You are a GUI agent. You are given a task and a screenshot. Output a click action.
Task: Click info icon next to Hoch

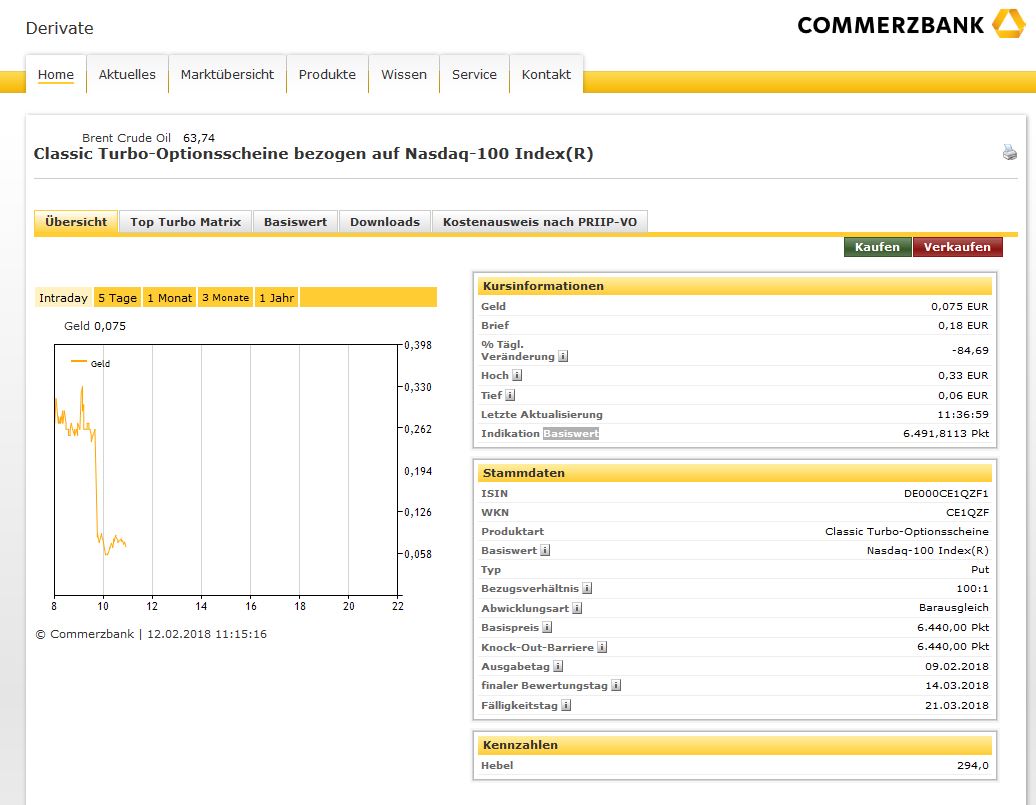point(517,376)
